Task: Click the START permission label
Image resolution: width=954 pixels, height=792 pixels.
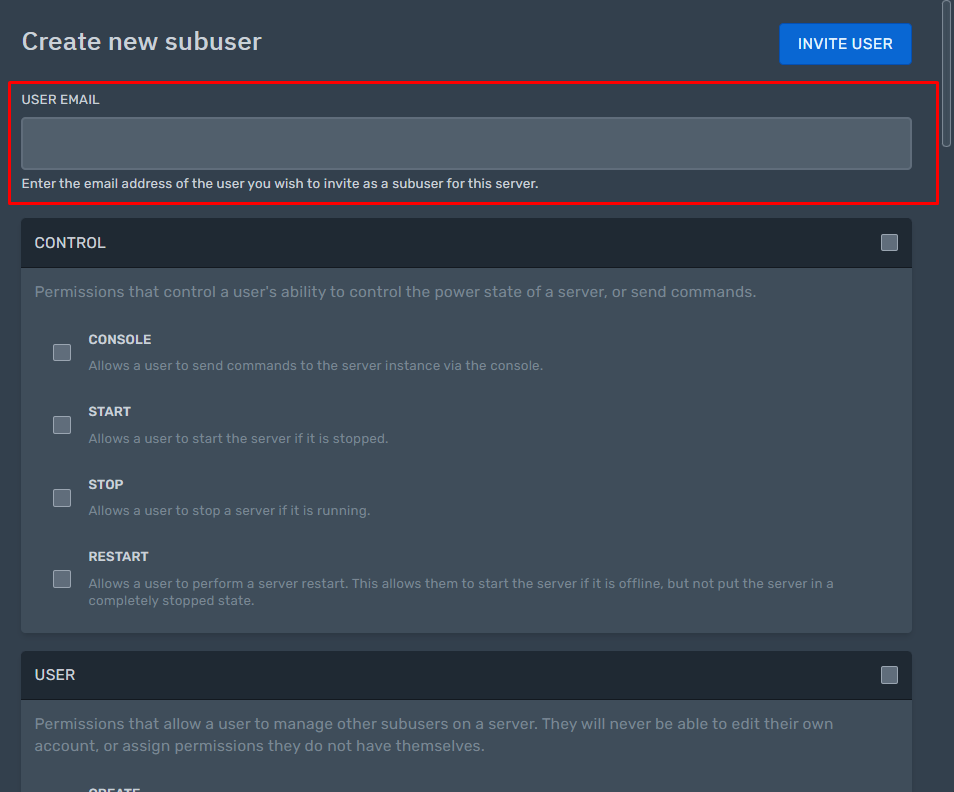Action: click(x=110, y=412)
